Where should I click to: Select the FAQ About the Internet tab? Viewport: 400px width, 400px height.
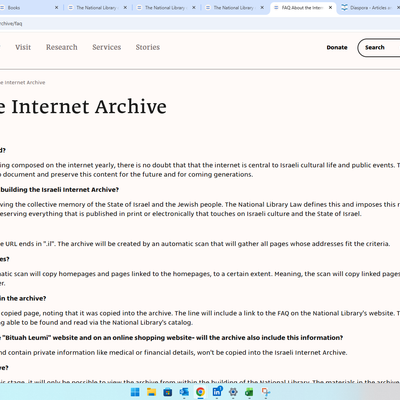[x=303, y=7]
